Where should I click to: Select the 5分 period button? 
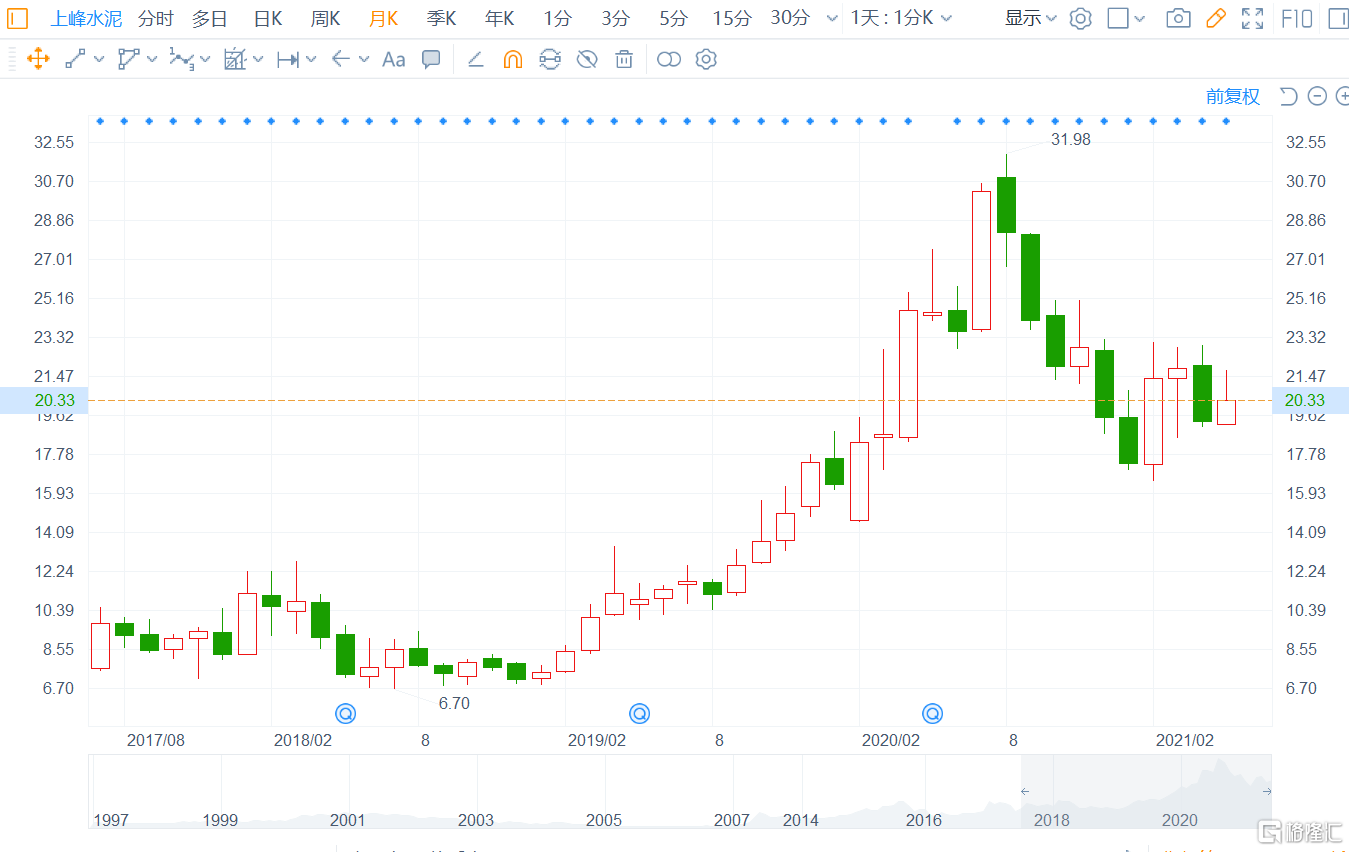(x=674, y=18)
